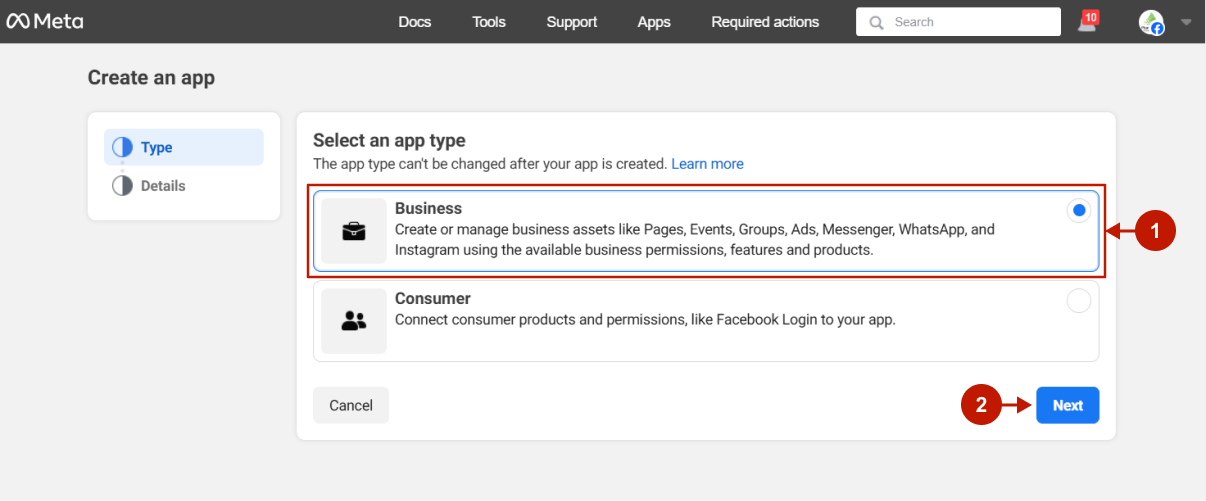Click the Consumer description about Facebook Login
Image resolution: width=1206 pixels, height=501 pixels.
coord(645,320)
